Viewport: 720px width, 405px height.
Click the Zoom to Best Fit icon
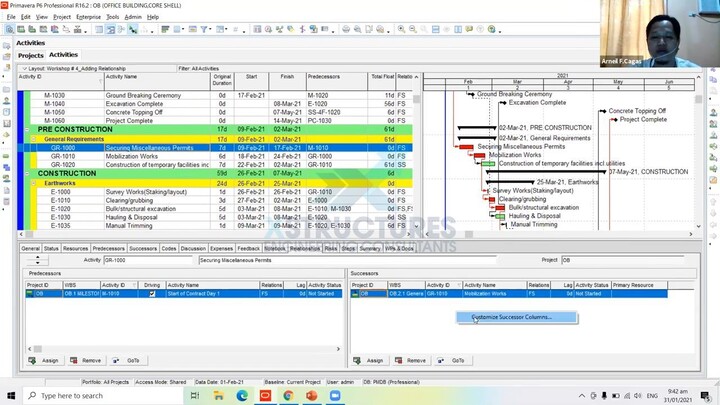coord(424,29)
